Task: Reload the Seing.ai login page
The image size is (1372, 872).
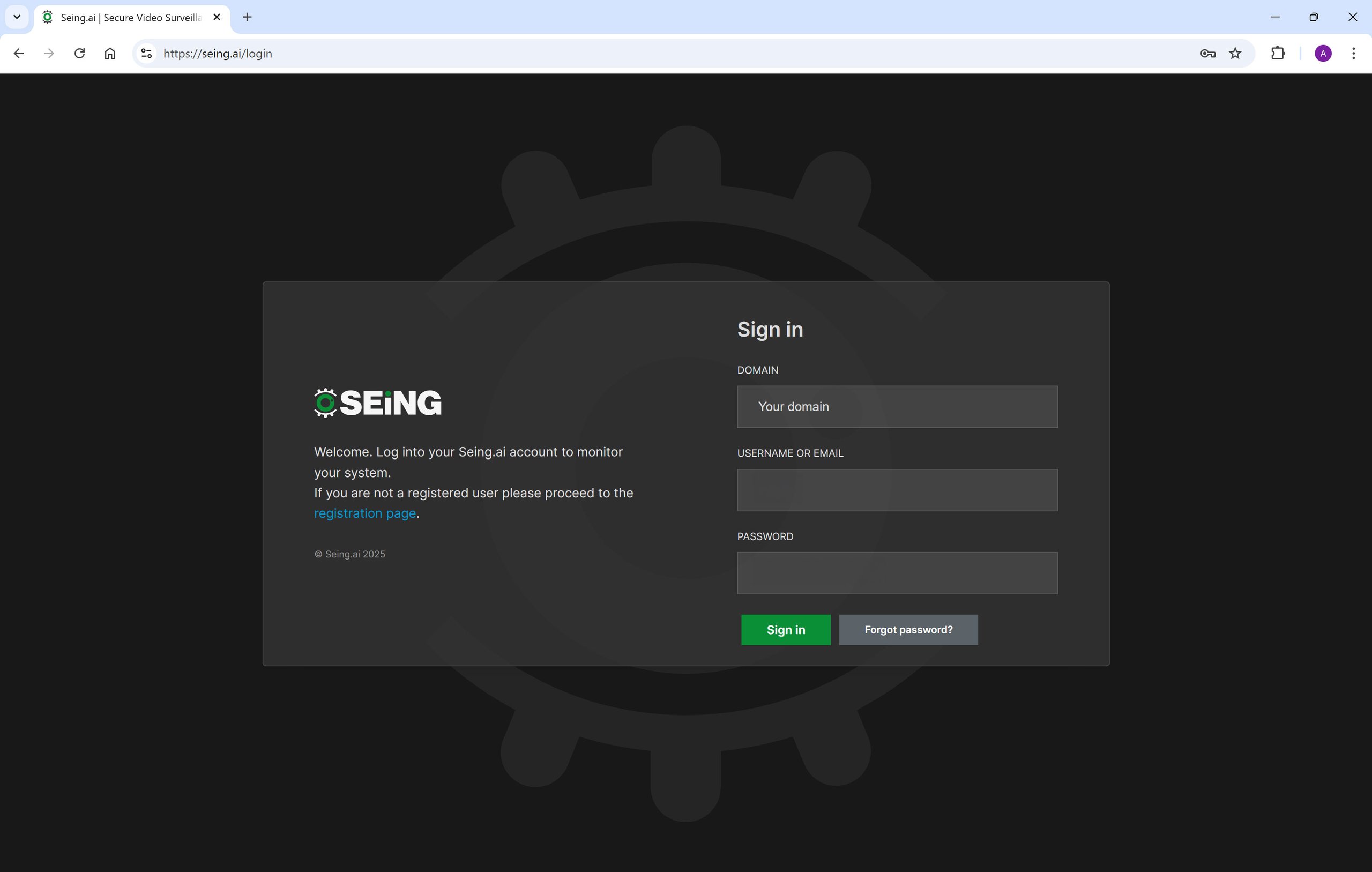Action: point(80,54)
